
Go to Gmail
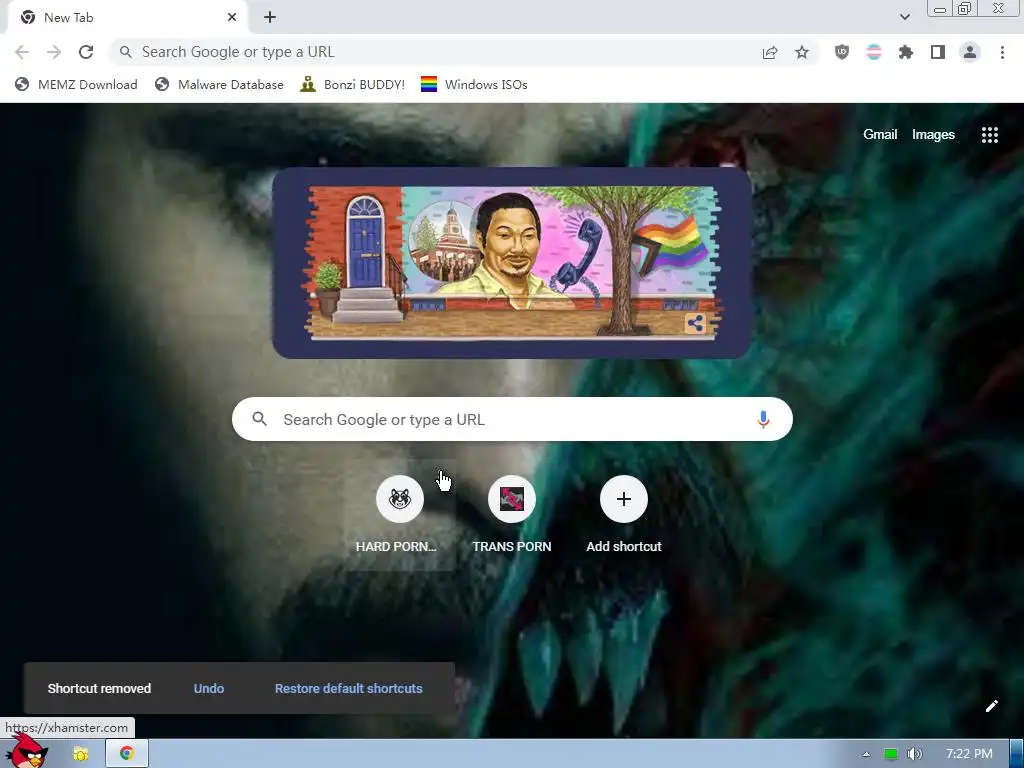coord(880,135)
